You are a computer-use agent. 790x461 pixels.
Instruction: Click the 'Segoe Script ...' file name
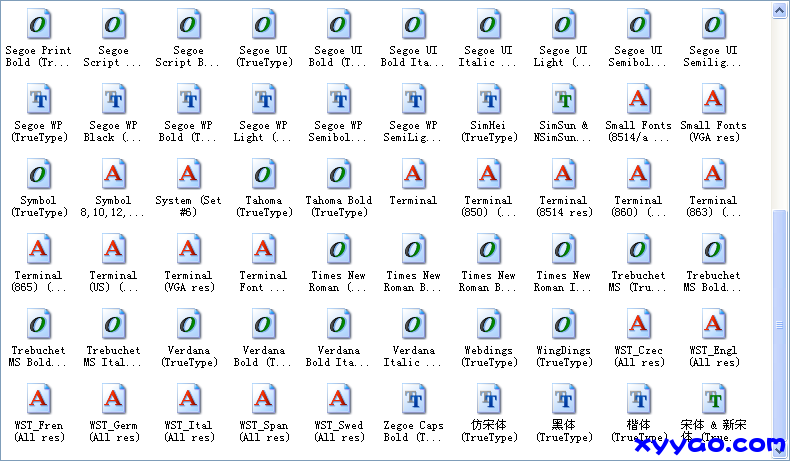click(x=113, y=56)
